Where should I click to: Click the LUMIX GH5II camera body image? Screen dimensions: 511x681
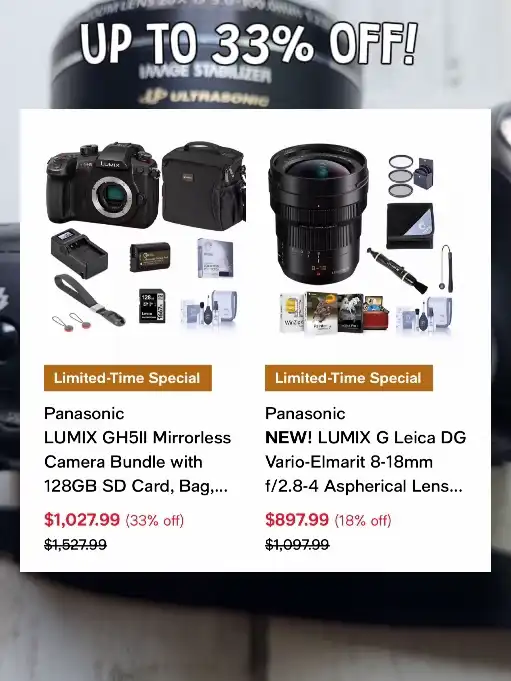(x=102, y=185)
